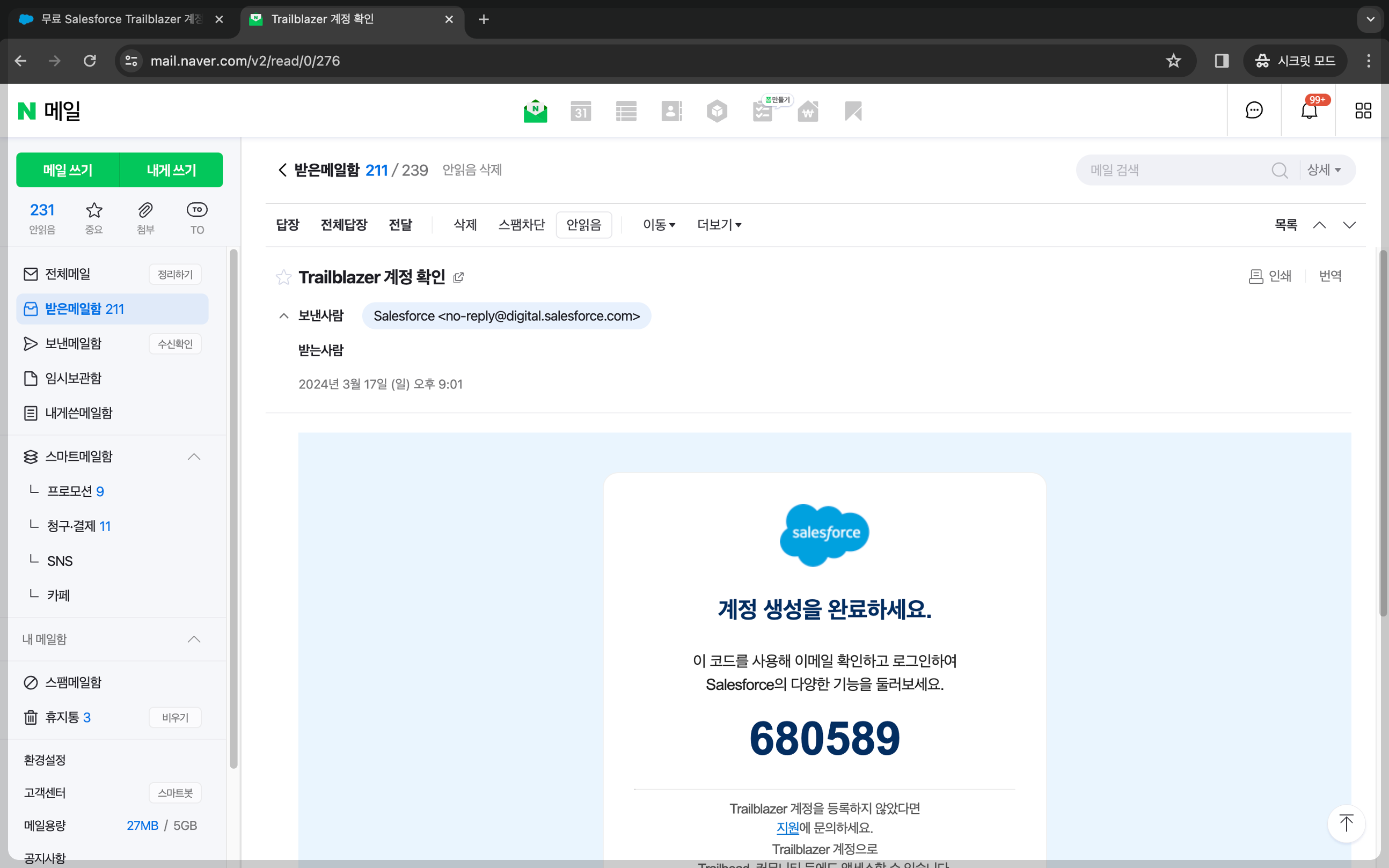Open Chrome three-dot menu
1389x868 pixels.
click(x=1368, y=61)
